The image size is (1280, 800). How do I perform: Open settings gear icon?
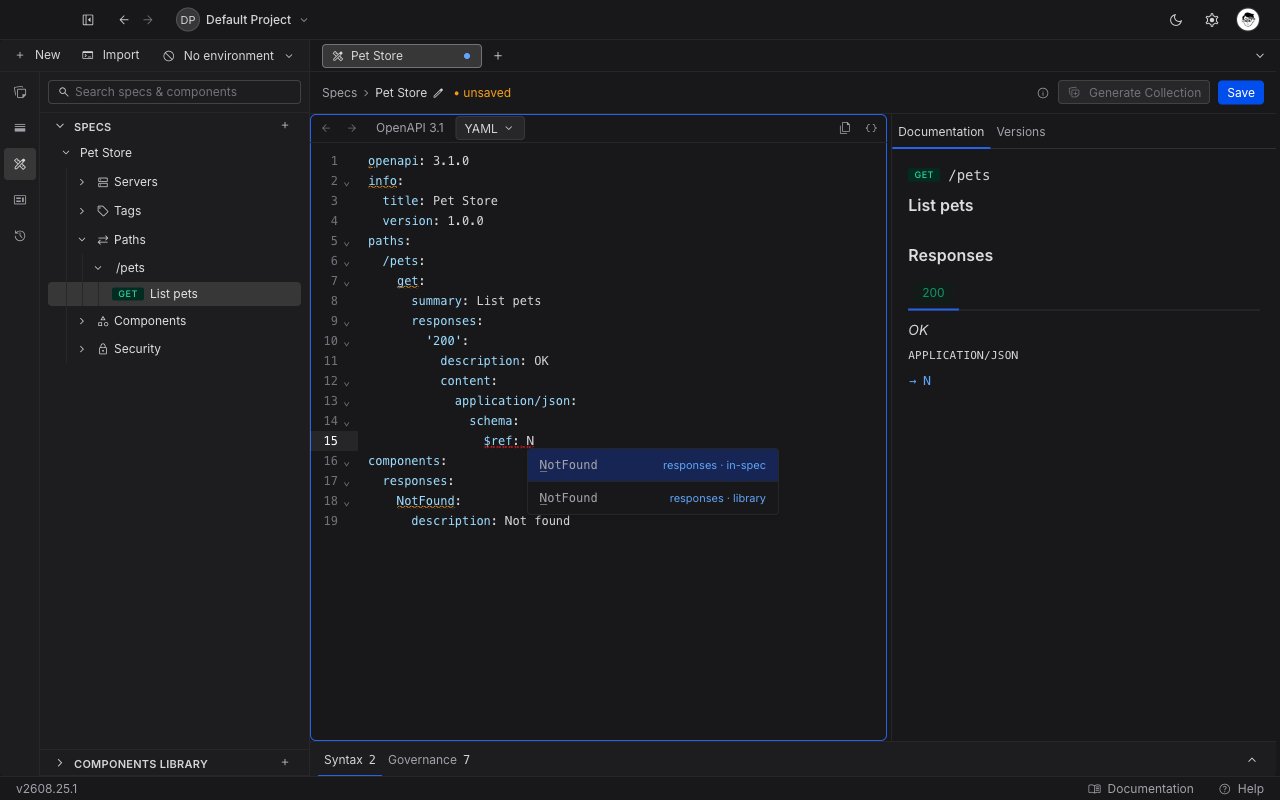pyautogui.click(x=1212, y=20)
